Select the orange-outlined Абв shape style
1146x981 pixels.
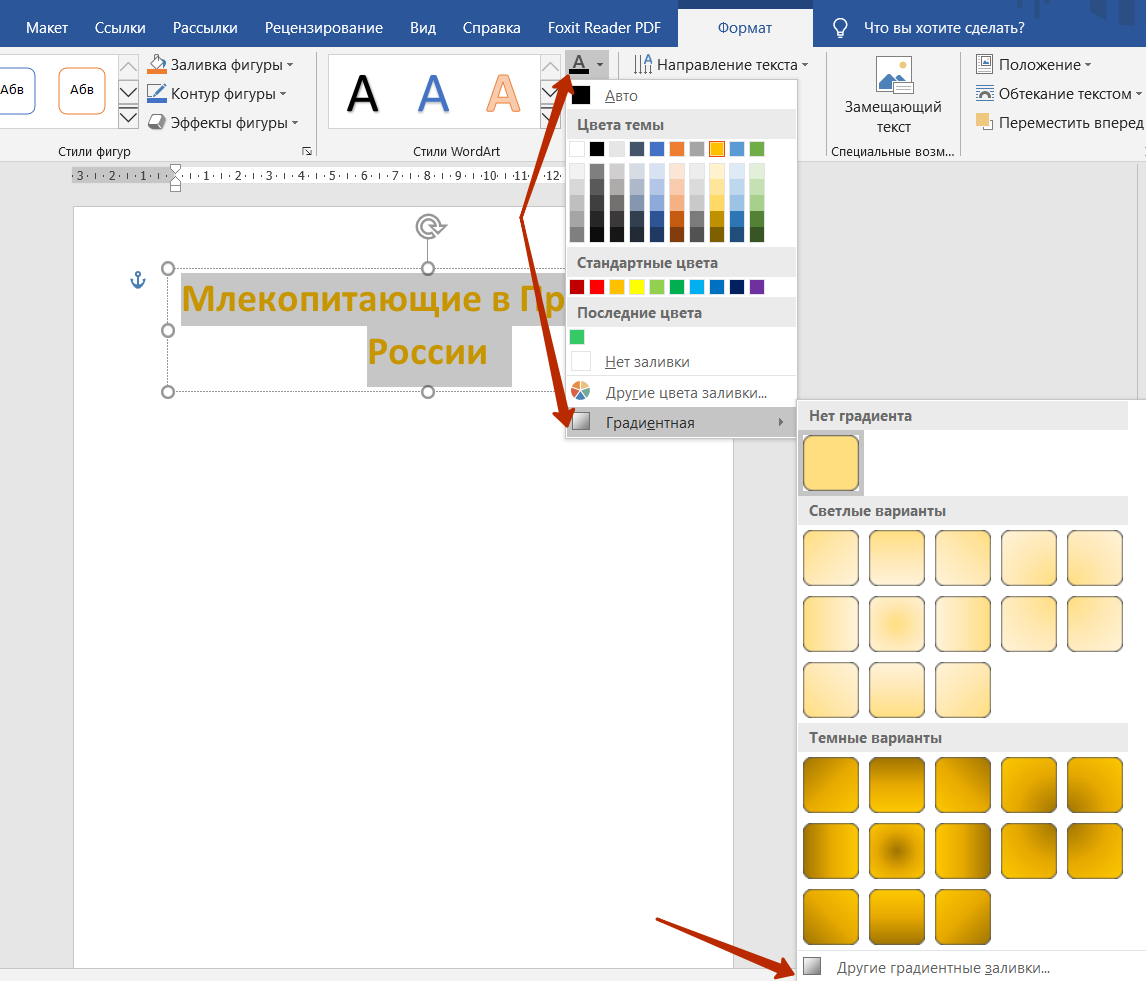click(x=82, y=91)
